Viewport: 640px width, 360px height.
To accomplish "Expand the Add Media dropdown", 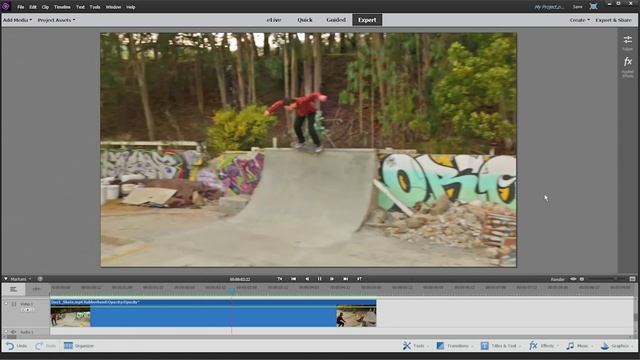I will (x=17, y=20).
